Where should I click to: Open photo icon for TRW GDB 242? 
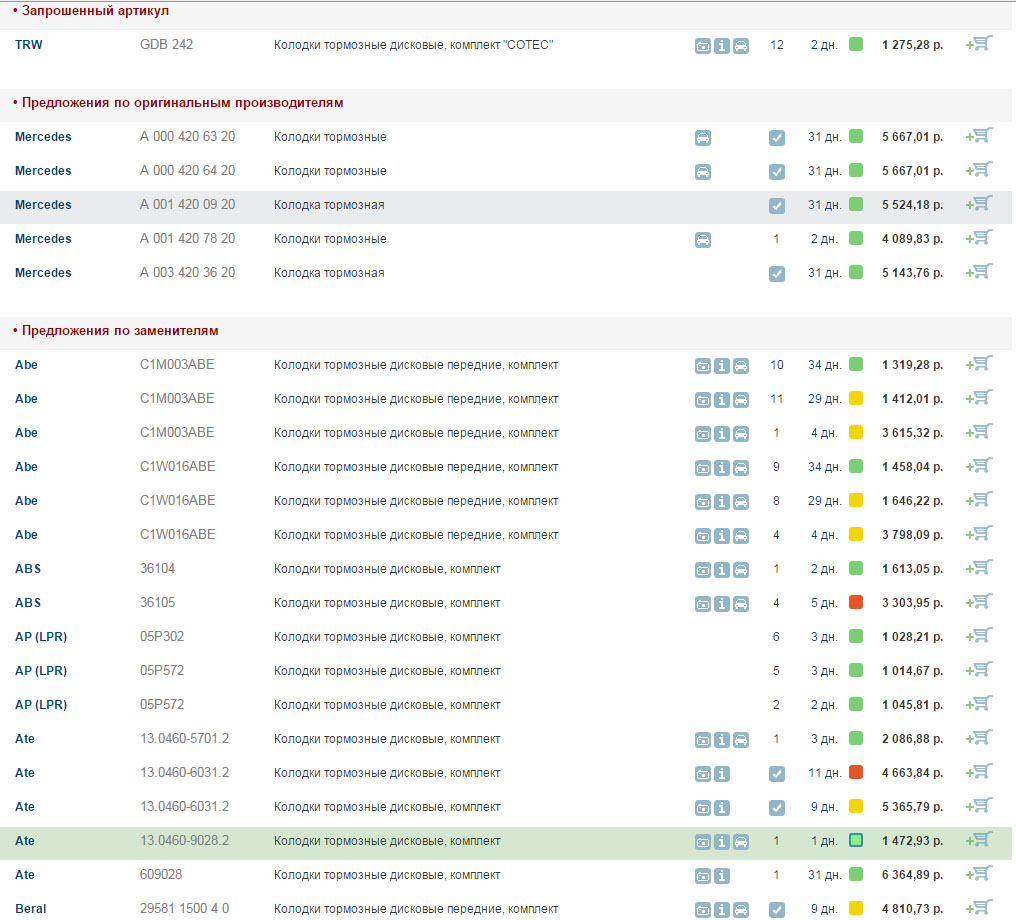(703, 46)
